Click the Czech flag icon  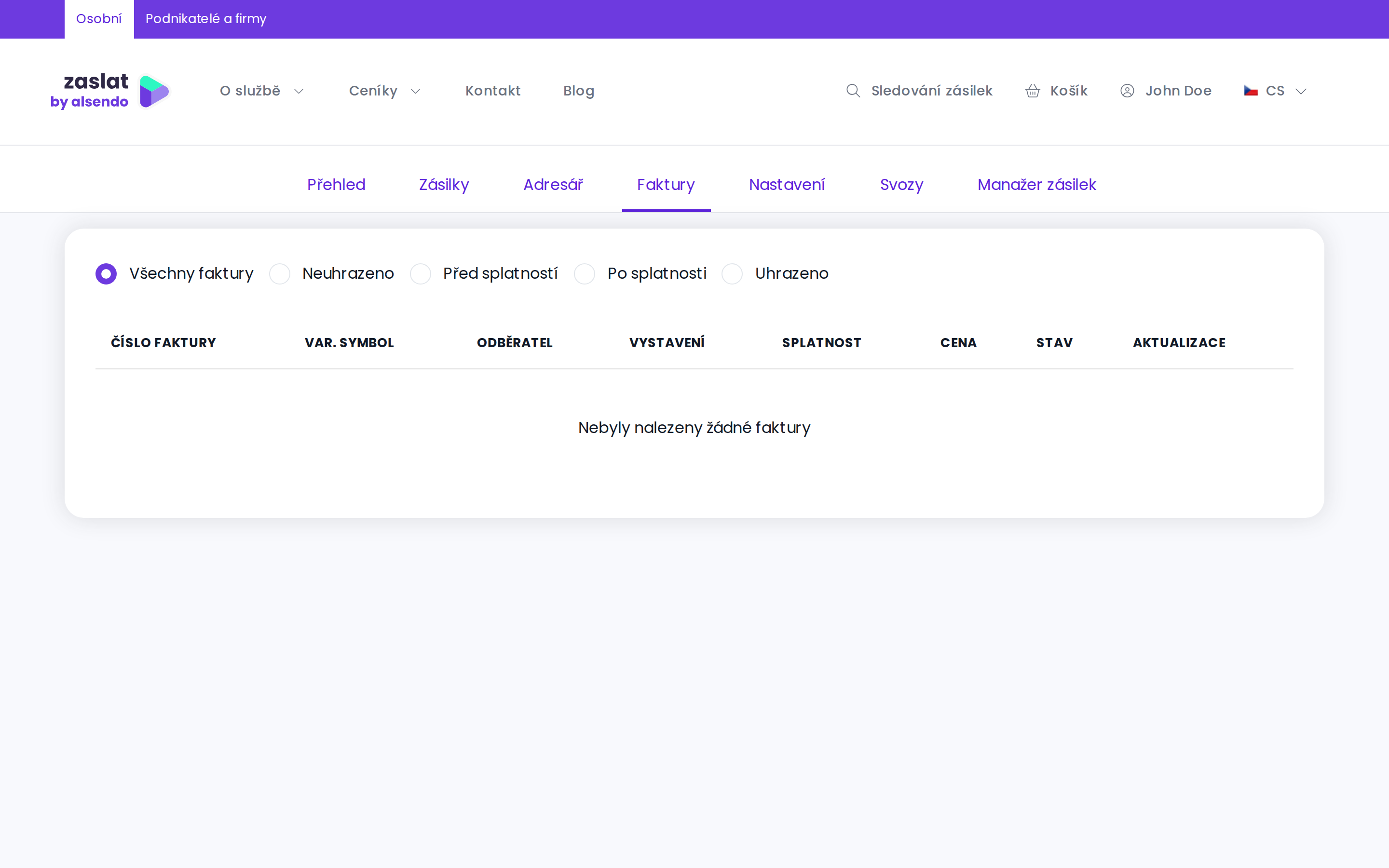pyautogui.click(x=1251, y=91)
